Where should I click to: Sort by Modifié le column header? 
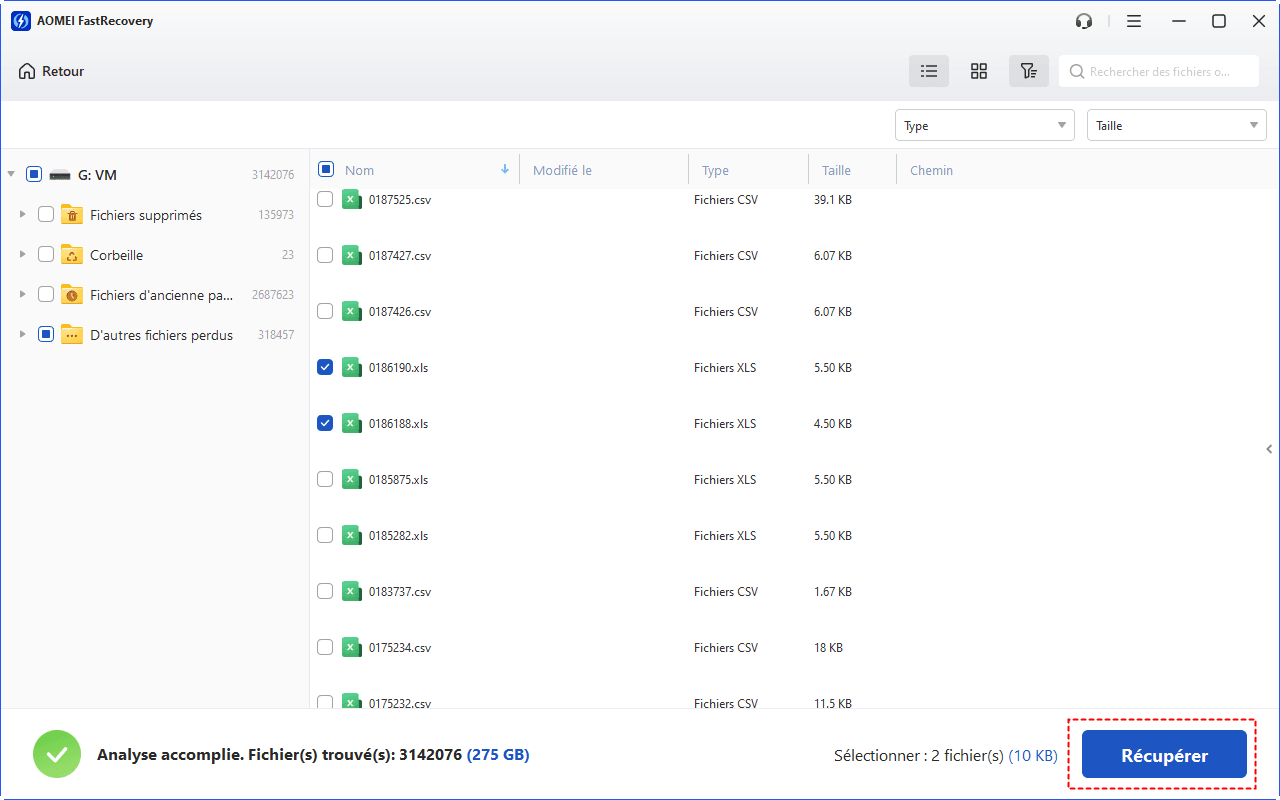pyautogui.click(x=562, y=170)
